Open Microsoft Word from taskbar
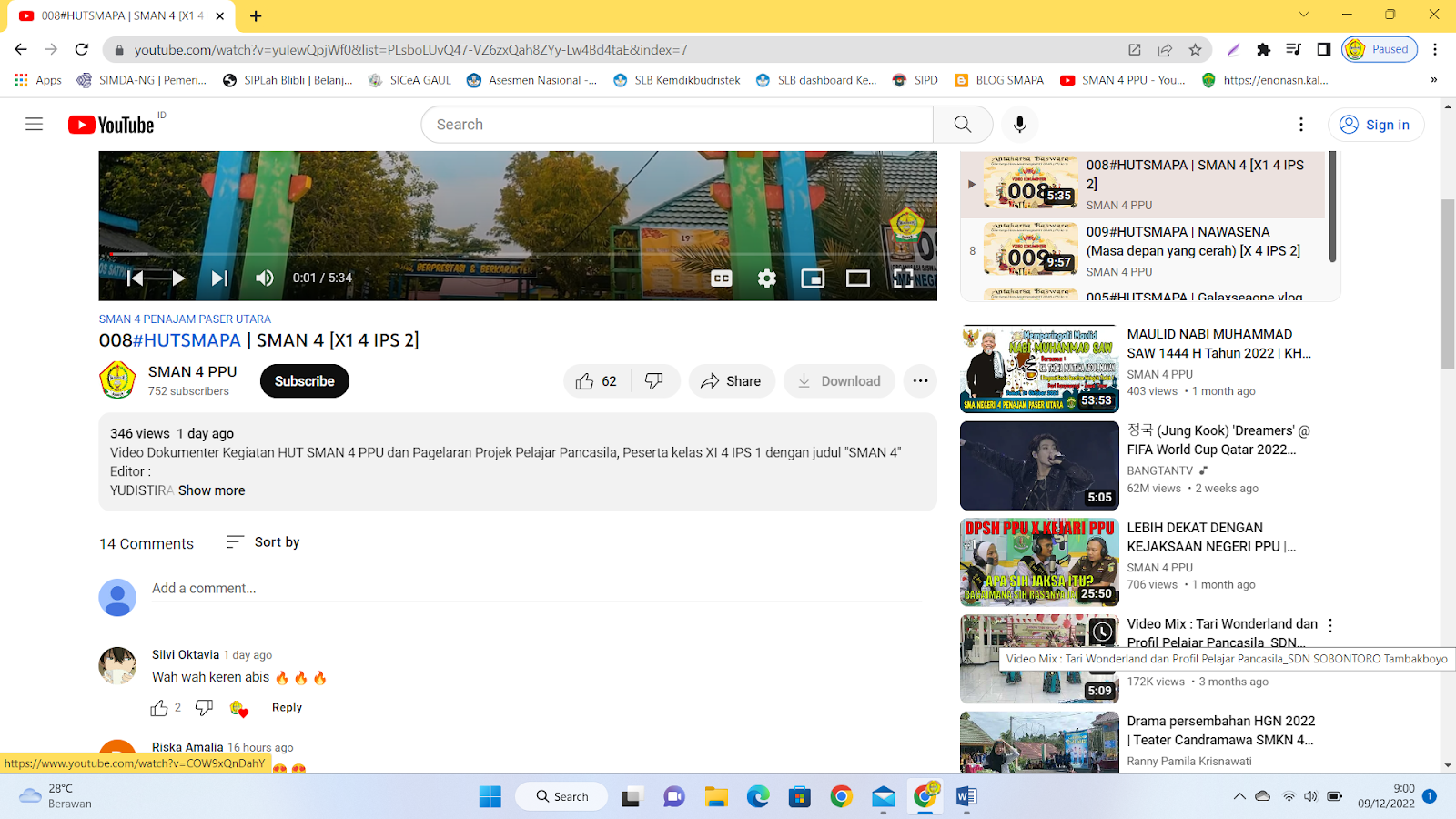The image size is (1456, 819). pos(966,797)
